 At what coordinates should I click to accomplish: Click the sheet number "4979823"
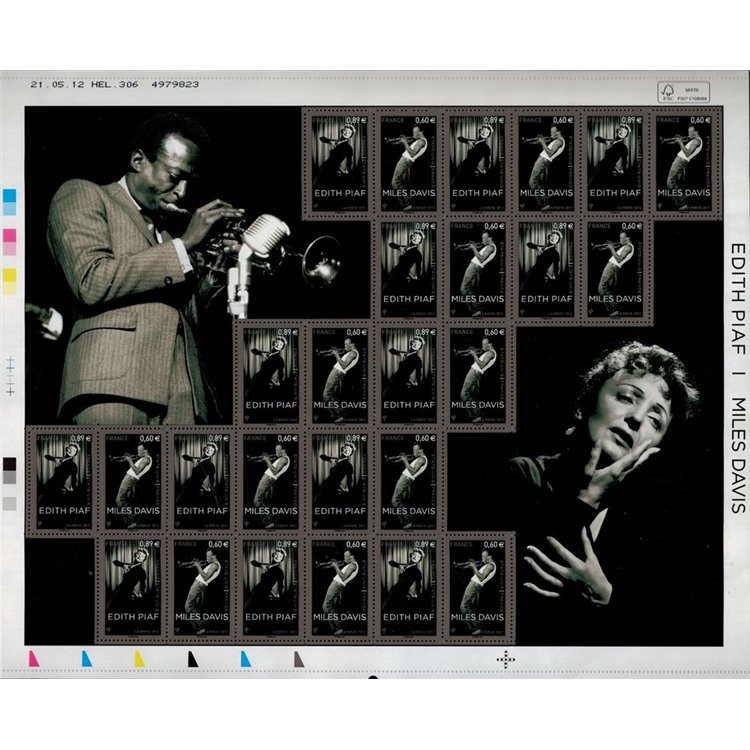click(x=175, y=84)
